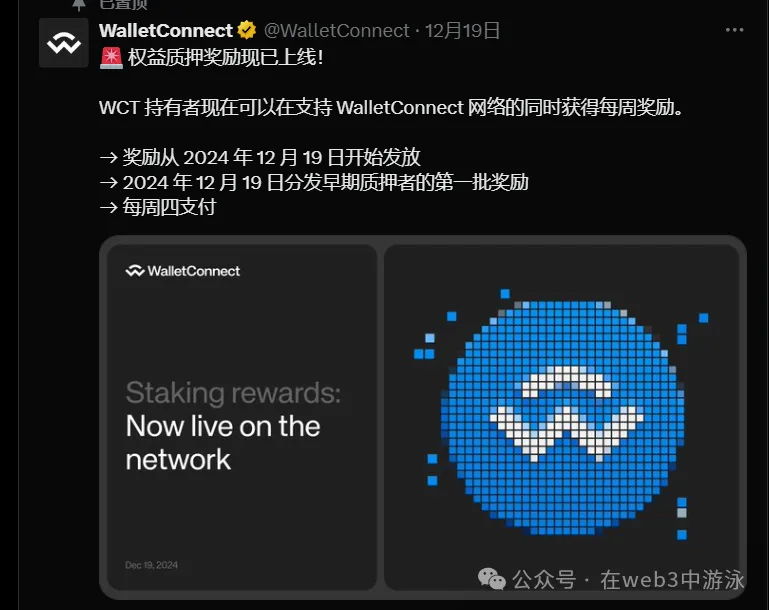Click the red siren emoji
769x610 pixels.
pos(111,58)
